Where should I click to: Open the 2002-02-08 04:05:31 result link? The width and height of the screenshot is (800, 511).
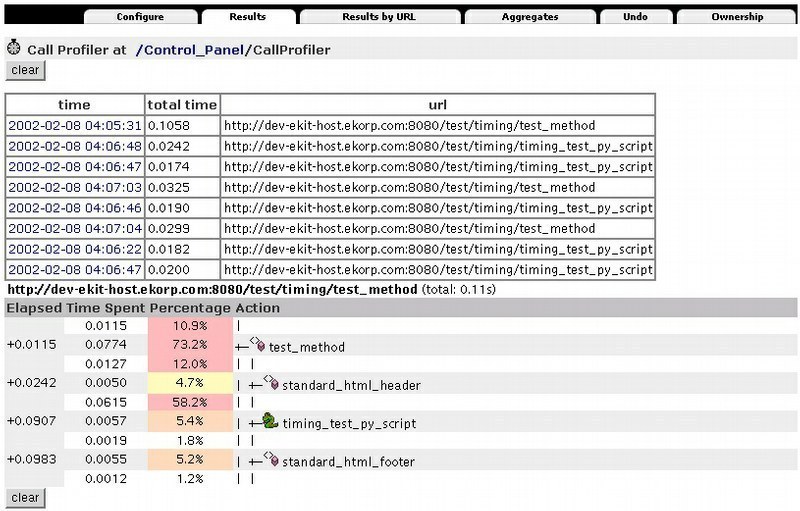(74, 126)
